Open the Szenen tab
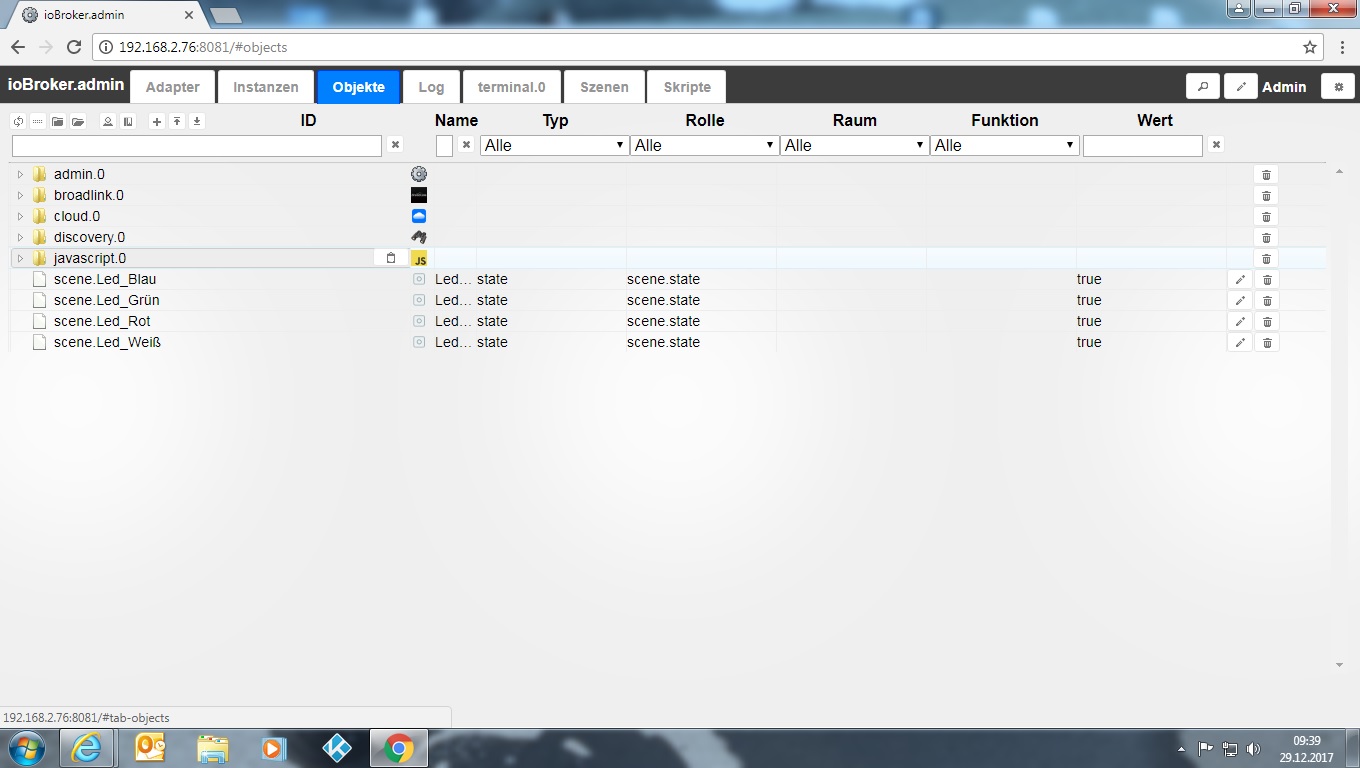The image size is (1360, 768). [604, 87]
